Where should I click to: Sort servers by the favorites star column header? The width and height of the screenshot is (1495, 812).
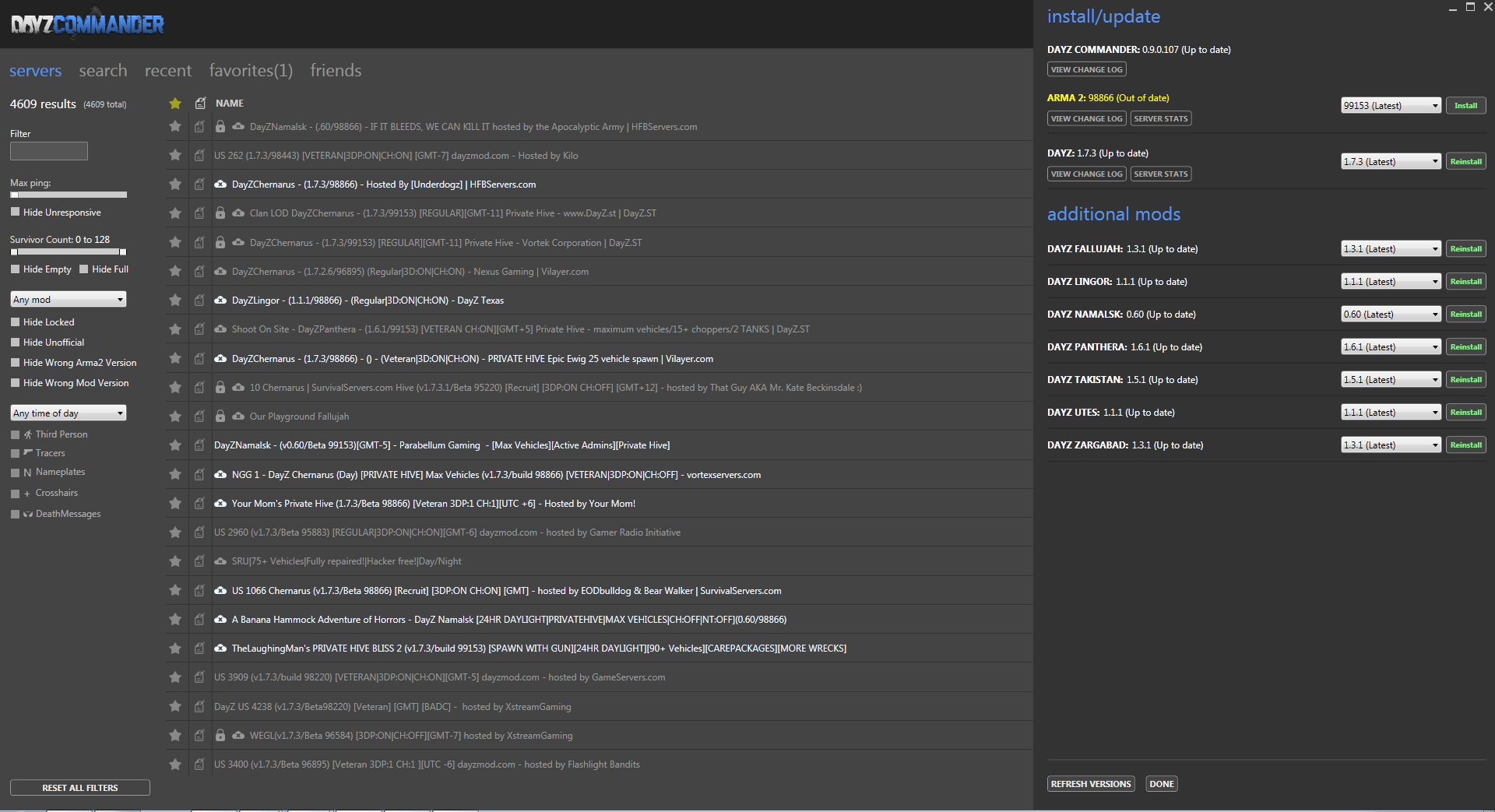[175, 104]
